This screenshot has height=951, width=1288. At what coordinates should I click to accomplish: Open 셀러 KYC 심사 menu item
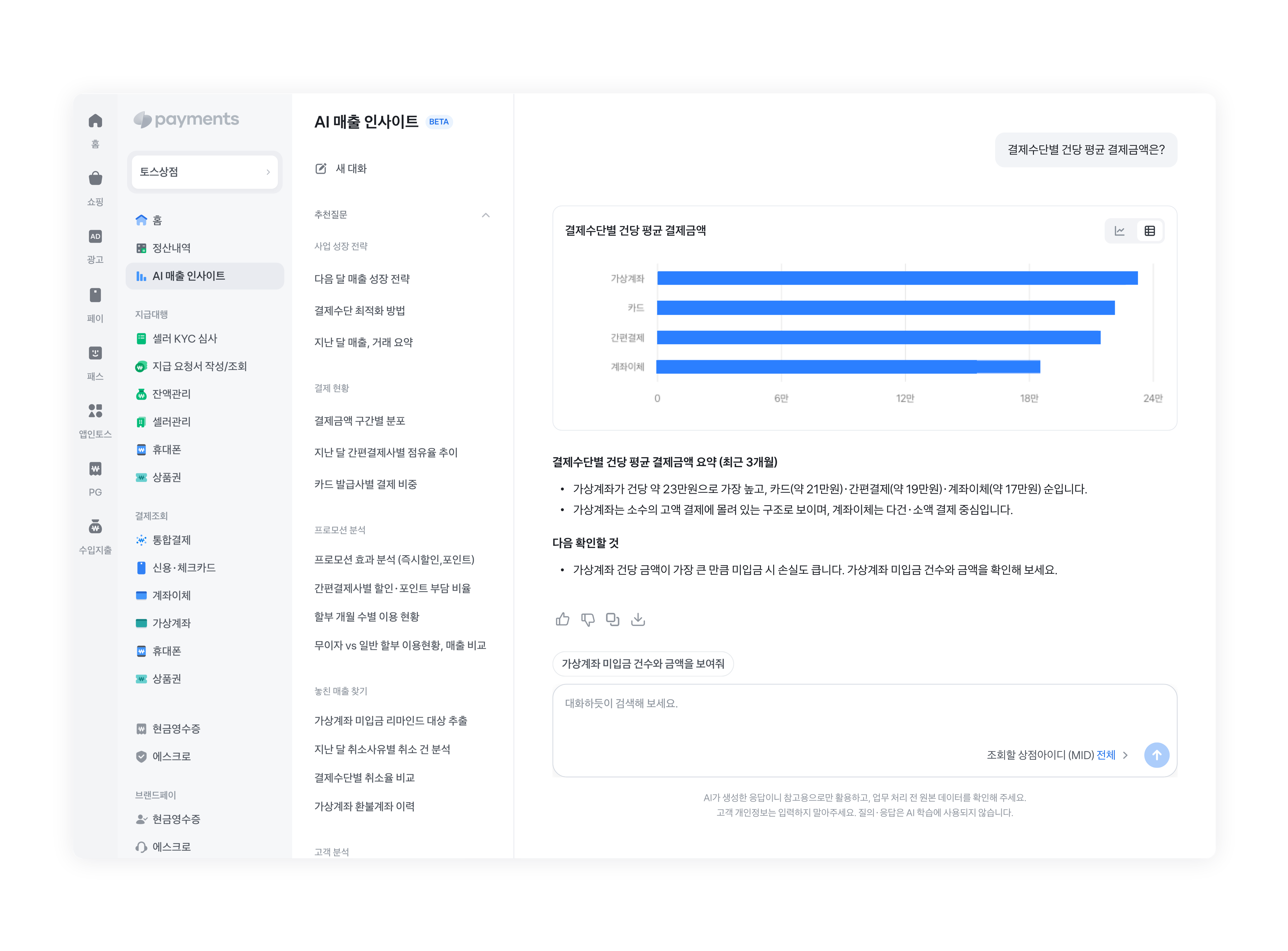(205, 338)
